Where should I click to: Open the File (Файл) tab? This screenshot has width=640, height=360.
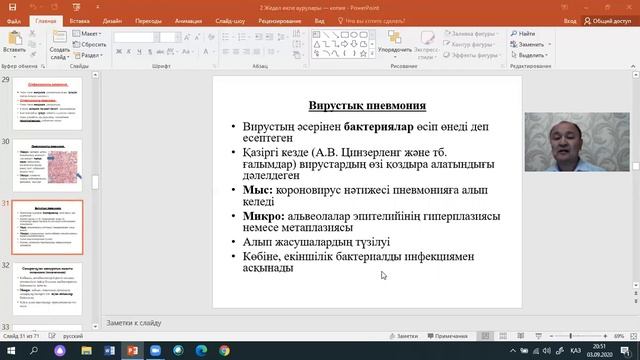tap(13, 21)
